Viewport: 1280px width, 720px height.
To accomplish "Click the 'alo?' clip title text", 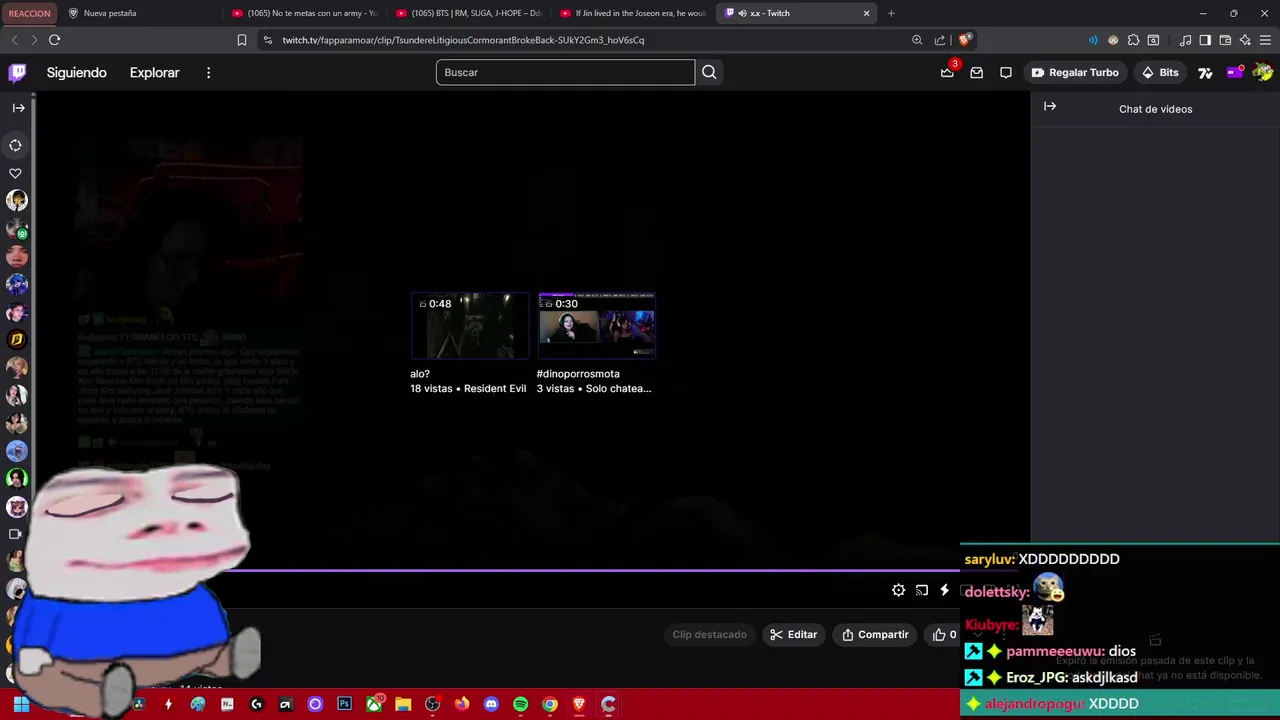I will point(420,374).
